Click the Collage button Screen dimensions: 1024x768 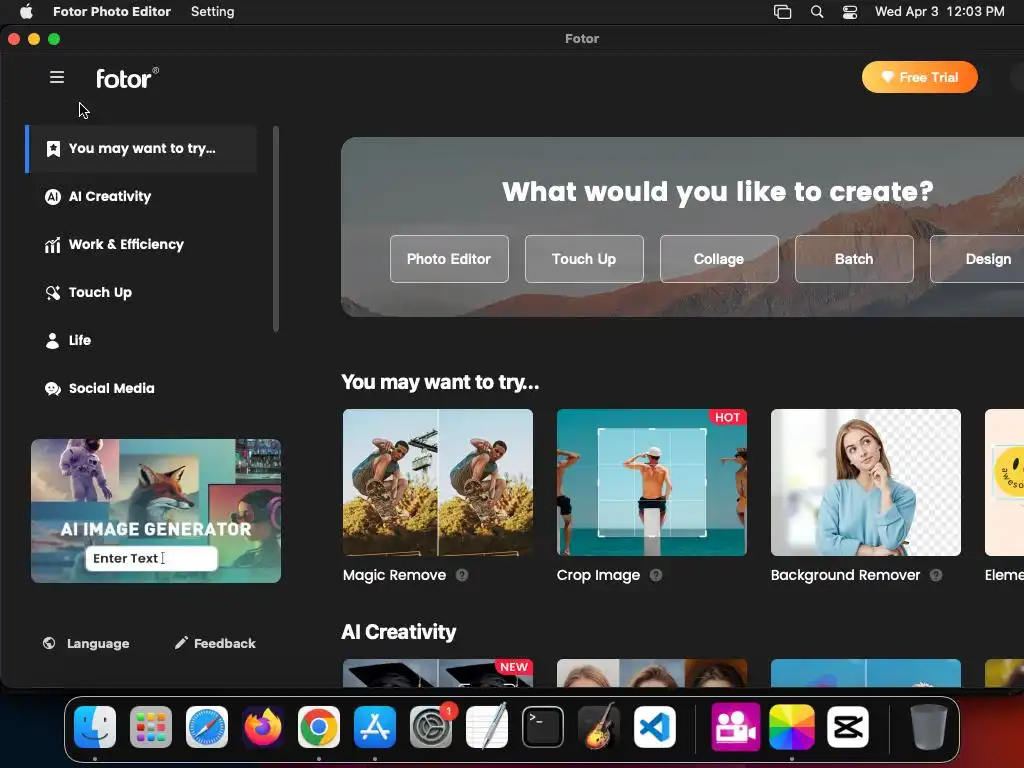pos(719,259)
